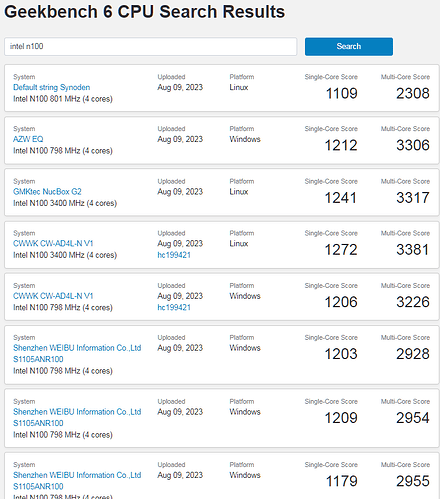Select the multi-core score 3226
Image resolution: width=440 pixels, height=499 pixels.
pos(413,302)
